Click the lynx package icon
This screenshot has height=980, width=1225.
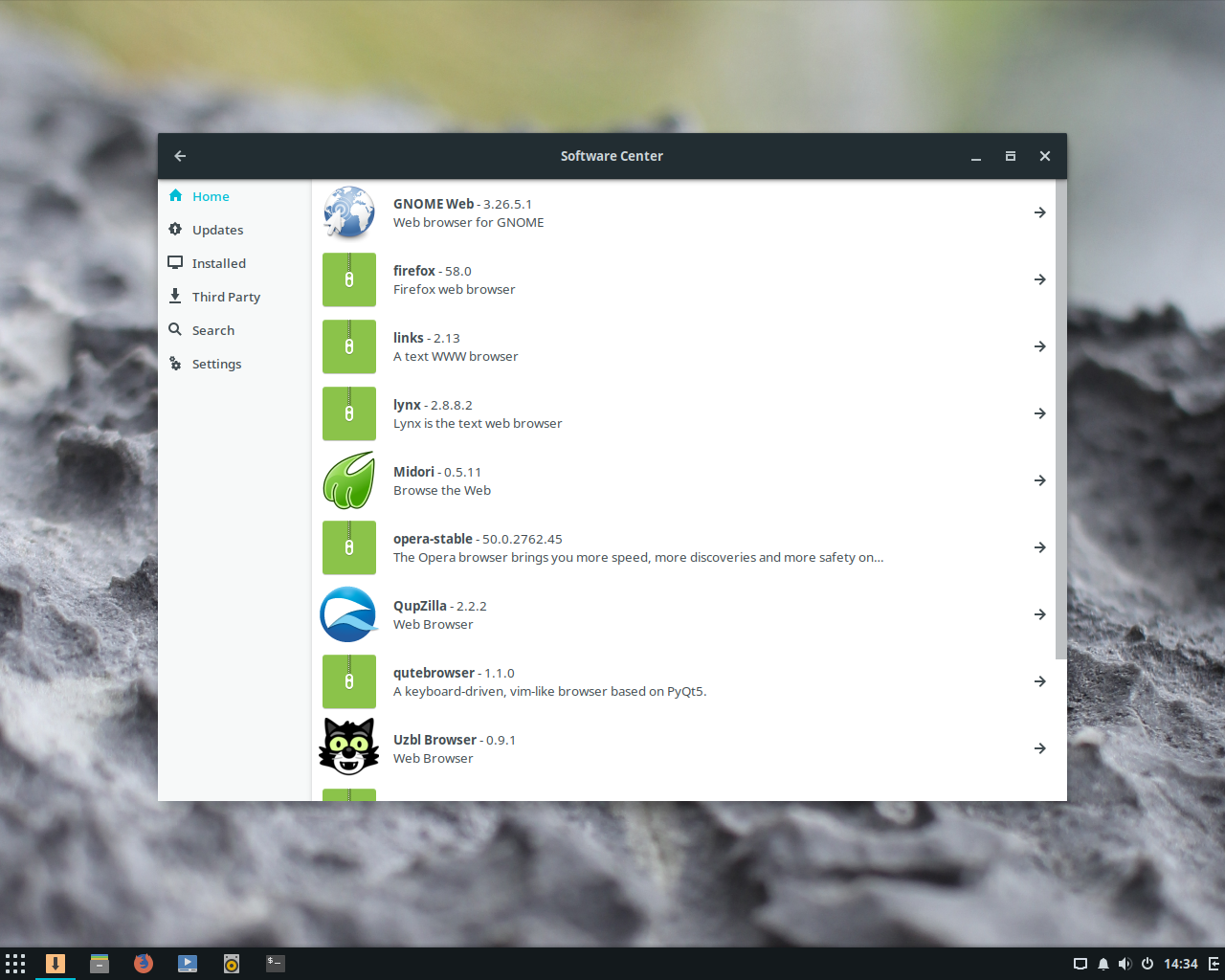click(x=349, y=413)
